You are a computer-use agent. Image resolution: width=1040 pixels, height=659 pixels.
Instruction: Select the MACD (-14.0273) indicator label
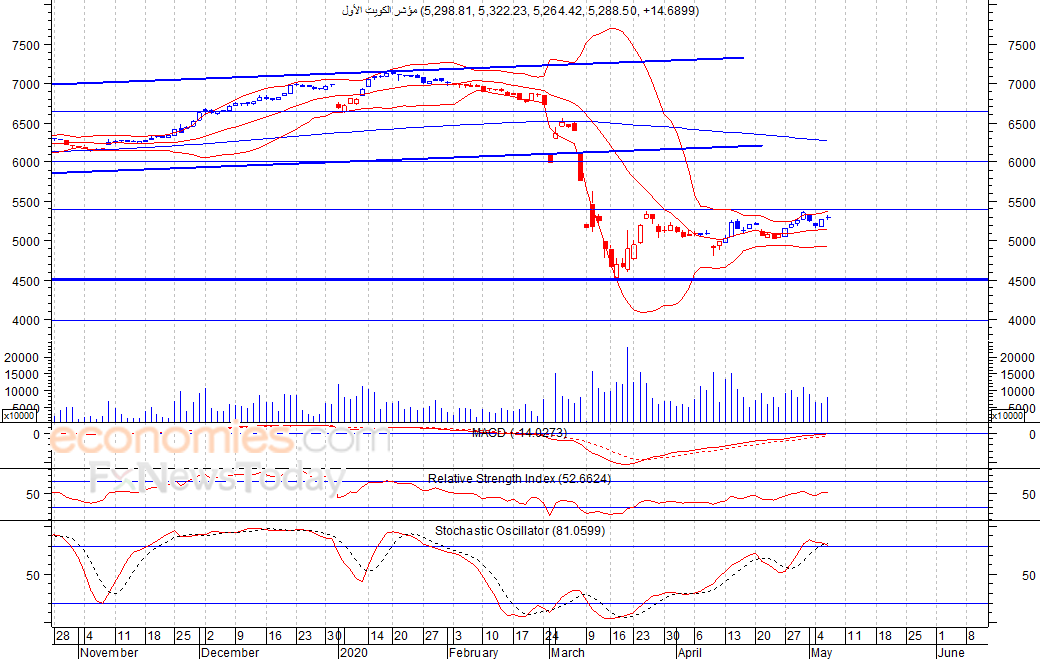click(x=519, y=433)
